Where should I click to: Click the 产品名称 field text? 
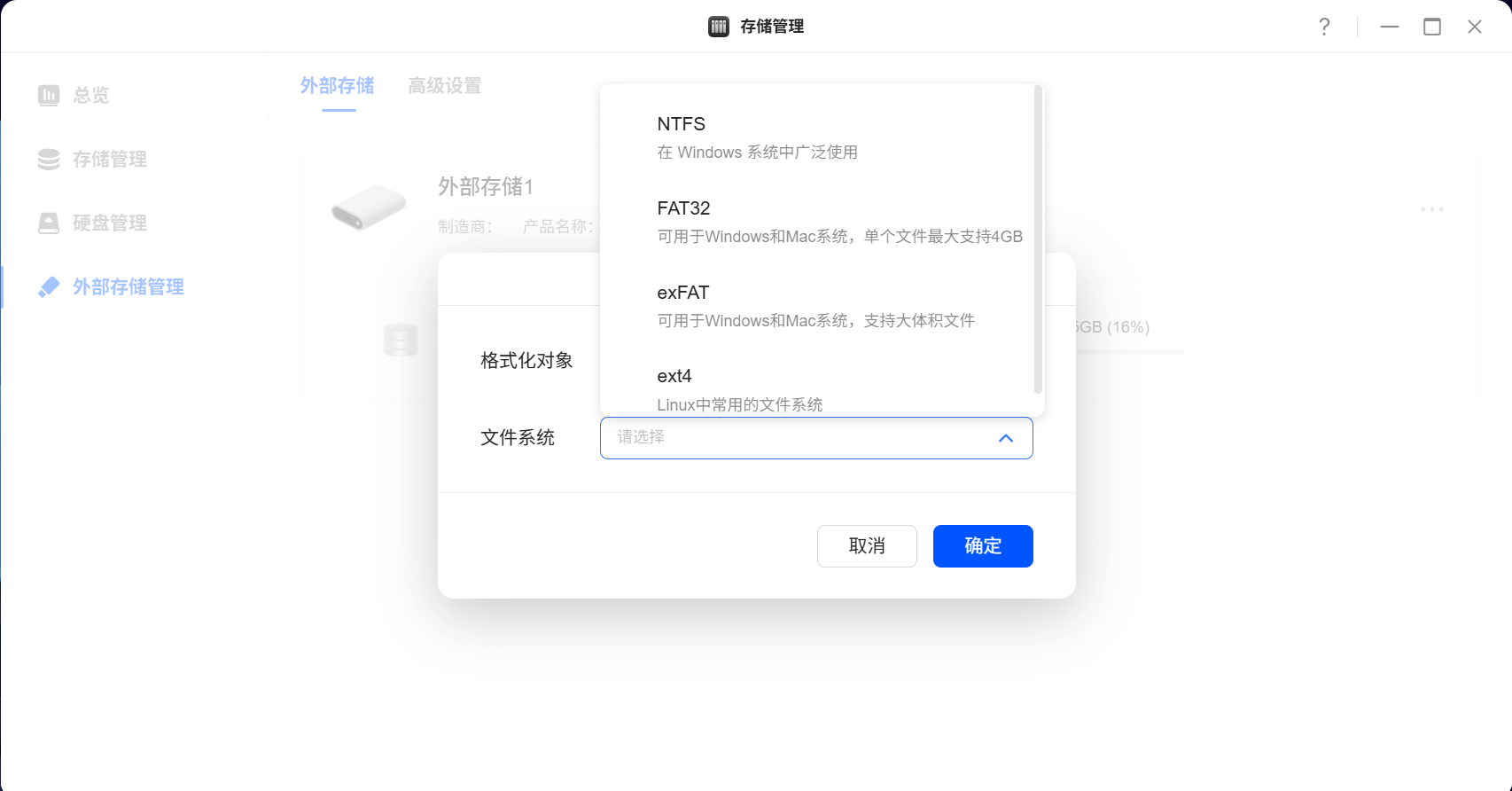tap(558, 227)
